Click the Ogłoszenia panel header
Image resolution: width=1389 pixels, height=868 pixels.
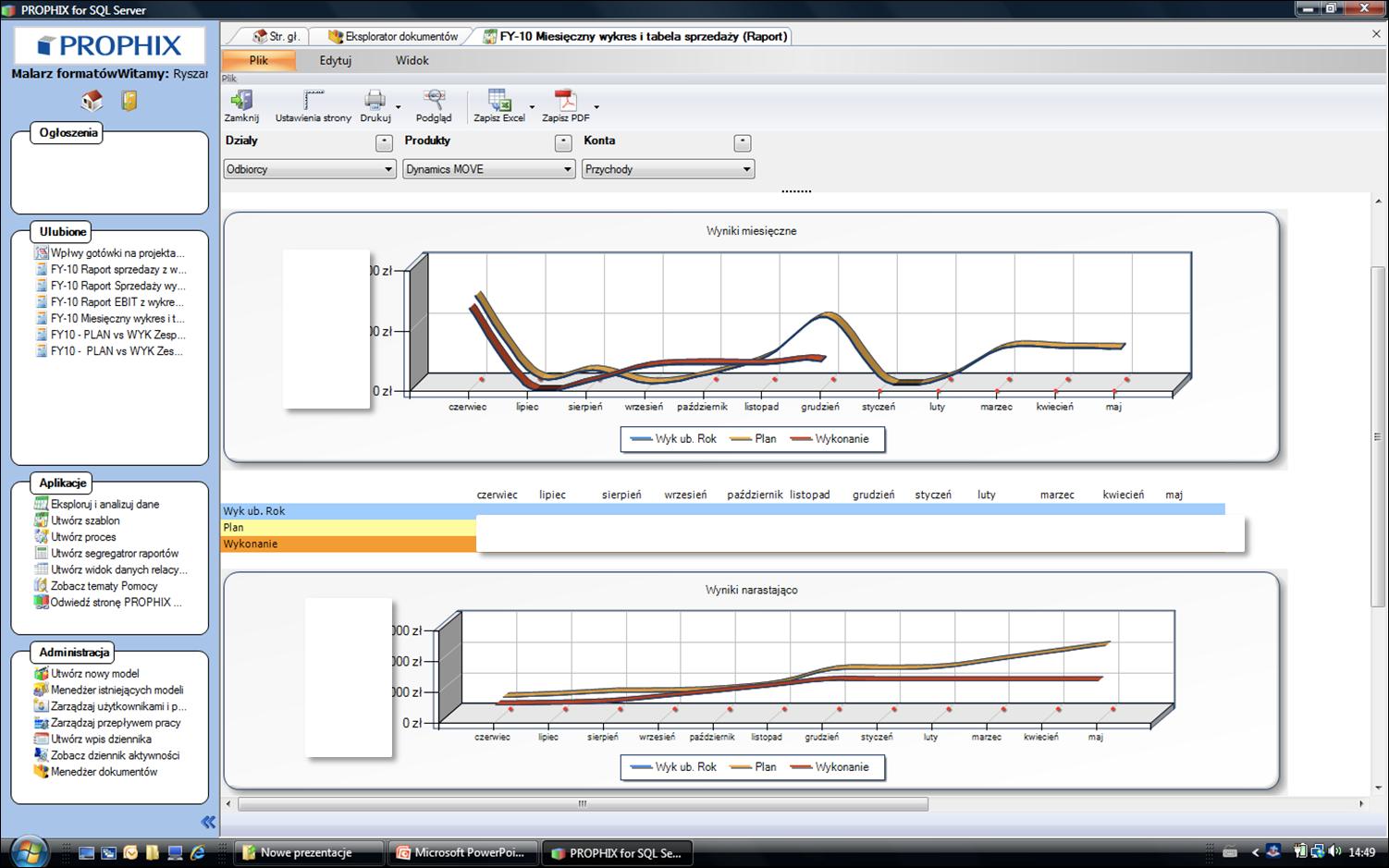point(68,132)
